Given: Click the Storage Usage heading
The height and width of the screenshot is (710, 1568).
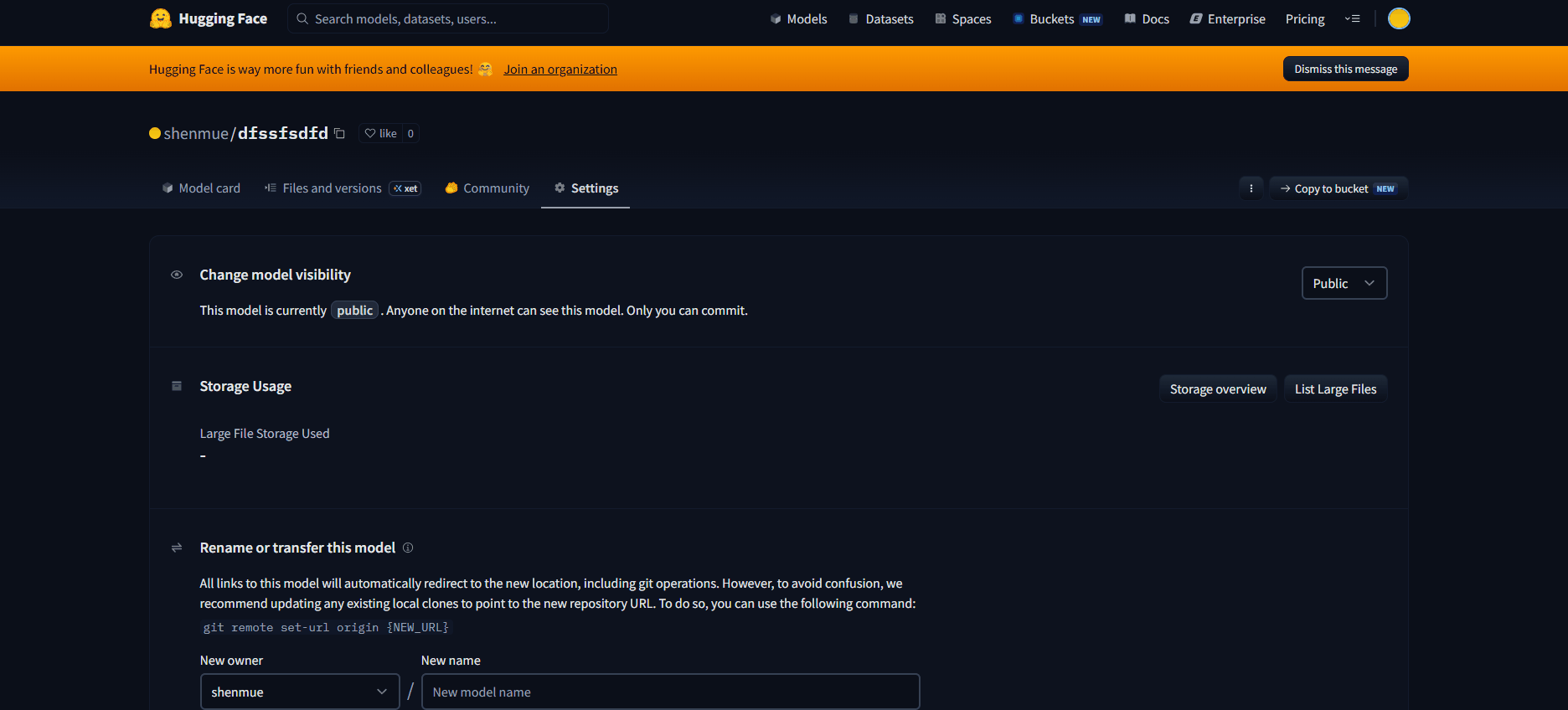Looking at the screenshot, I should (x=245, y=386).
